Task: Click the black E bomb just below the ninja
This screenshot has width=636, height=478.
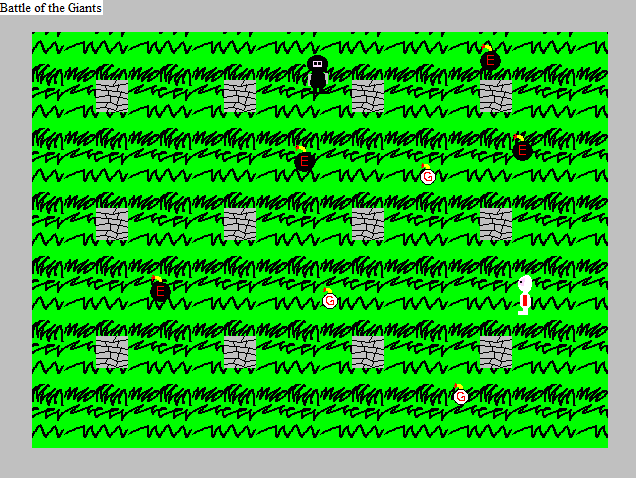Action: tap(305, 160)
